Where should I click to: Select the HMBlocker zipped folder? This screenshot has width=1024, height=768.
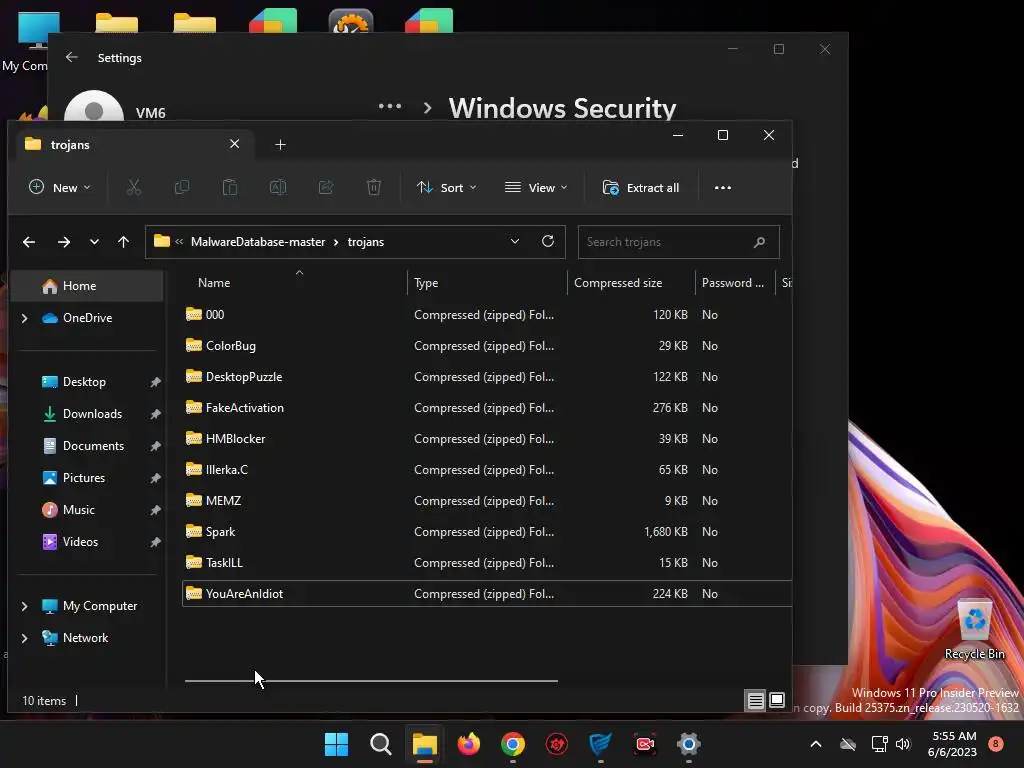(x=487, y=439)
